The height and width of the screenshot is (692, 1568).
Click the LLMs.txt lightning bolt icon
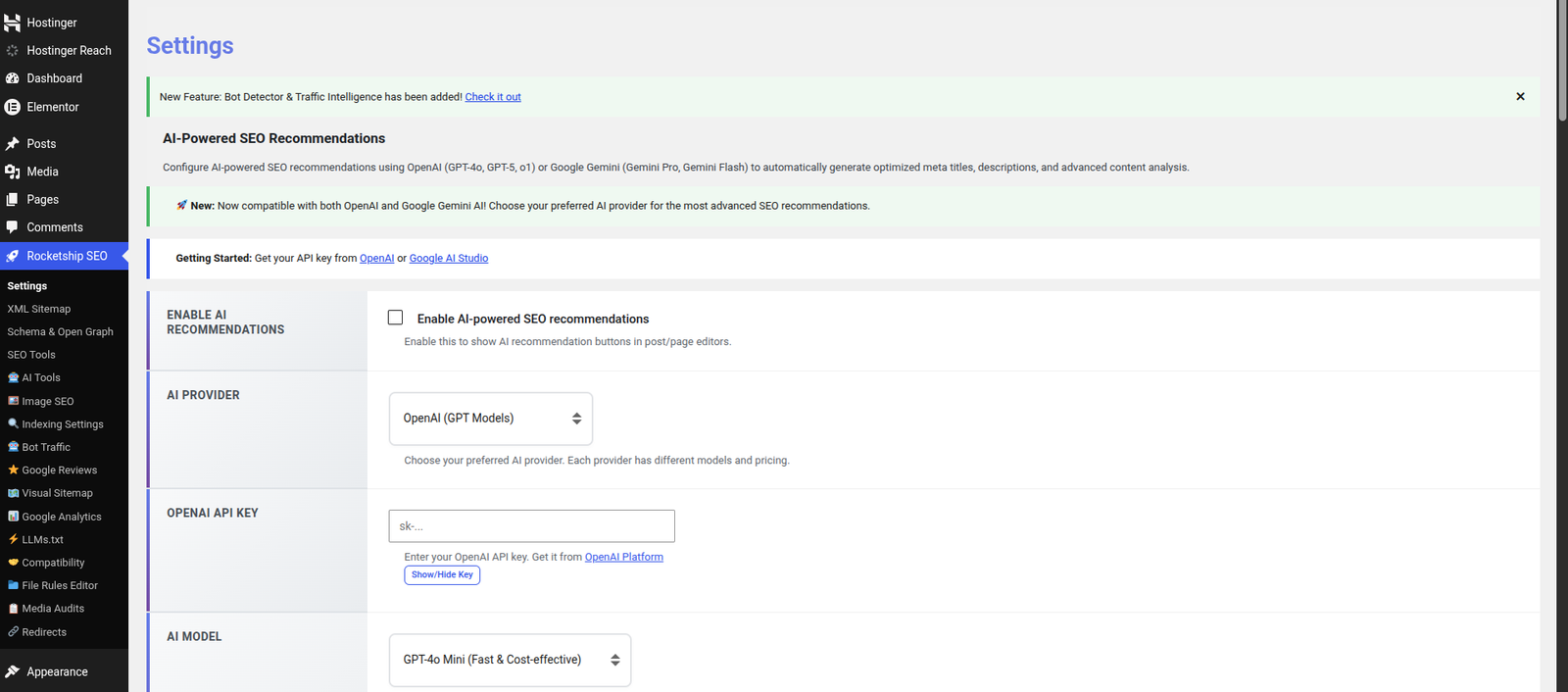[14, 539]
